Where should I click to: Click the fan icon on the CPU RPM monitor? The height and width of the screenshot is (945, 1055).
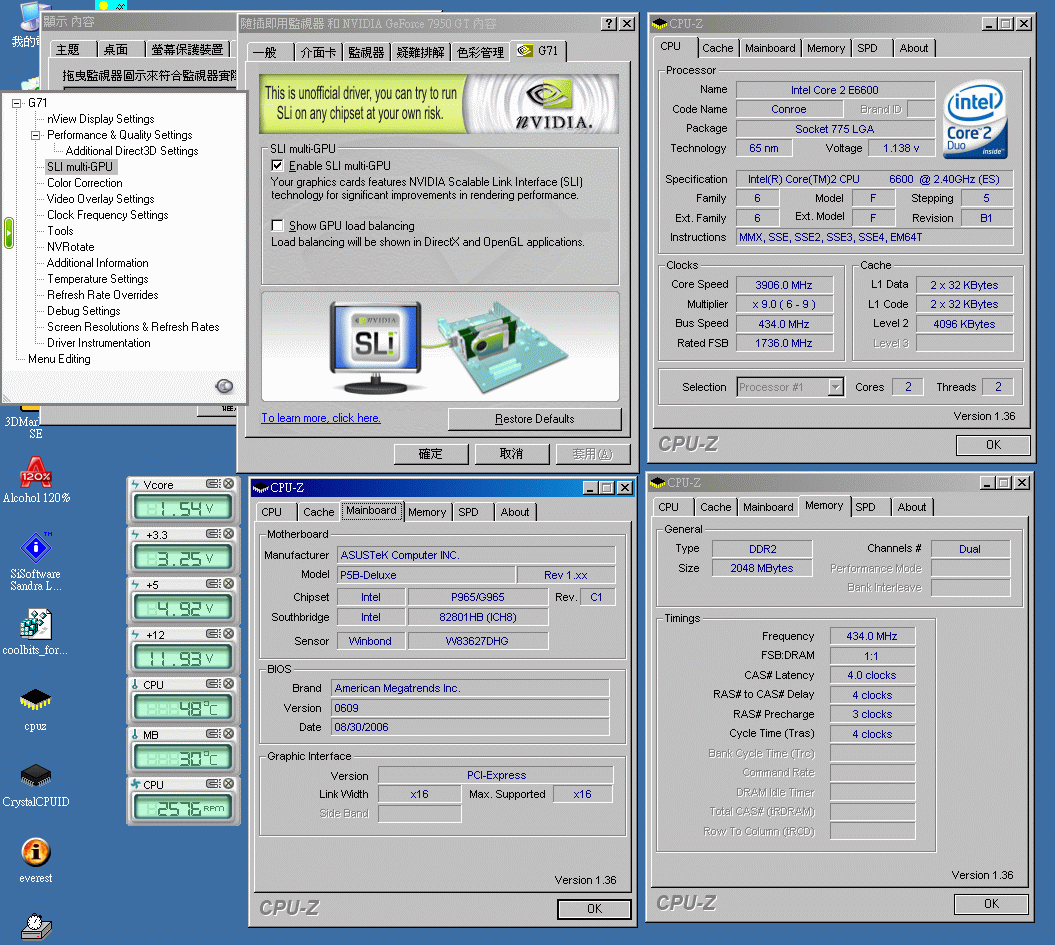click(135, 784)
